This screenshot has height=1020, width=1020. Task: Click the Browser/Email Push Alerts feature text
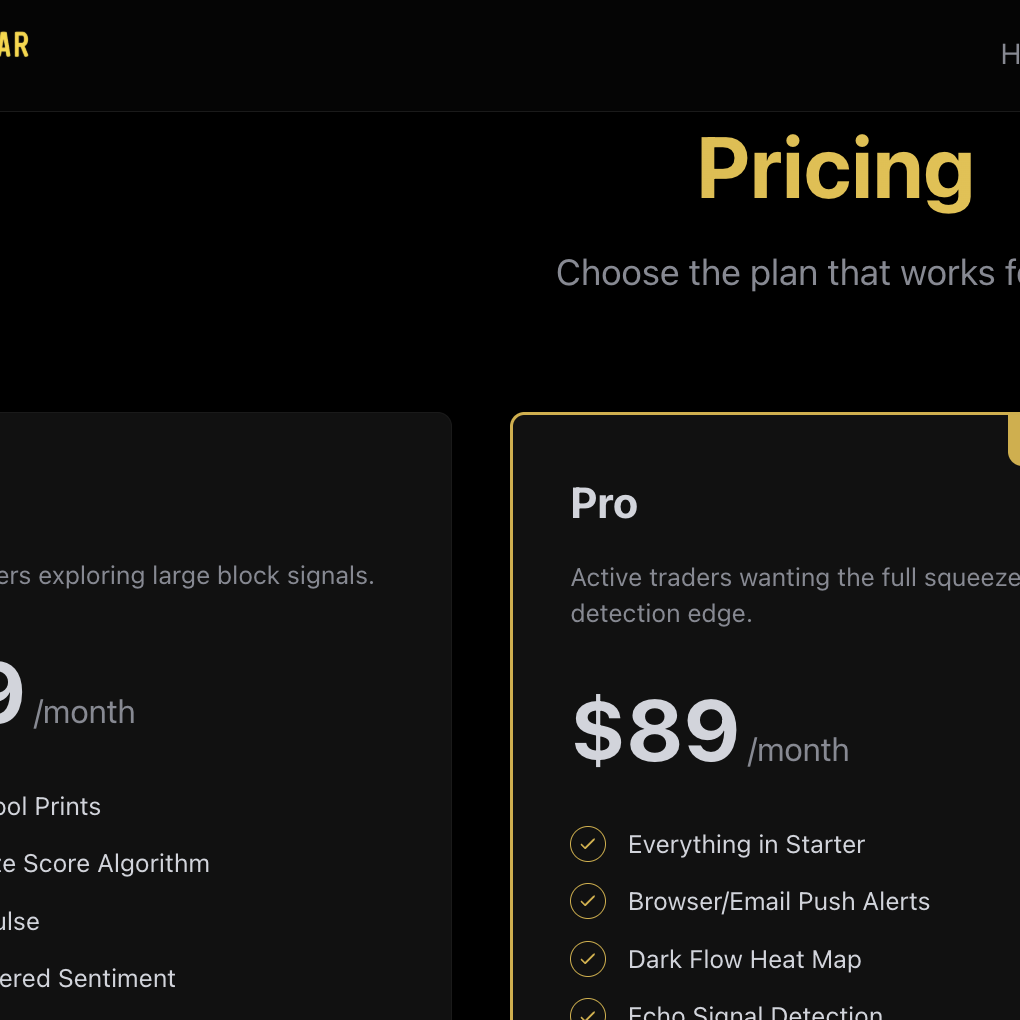[778, 901]
